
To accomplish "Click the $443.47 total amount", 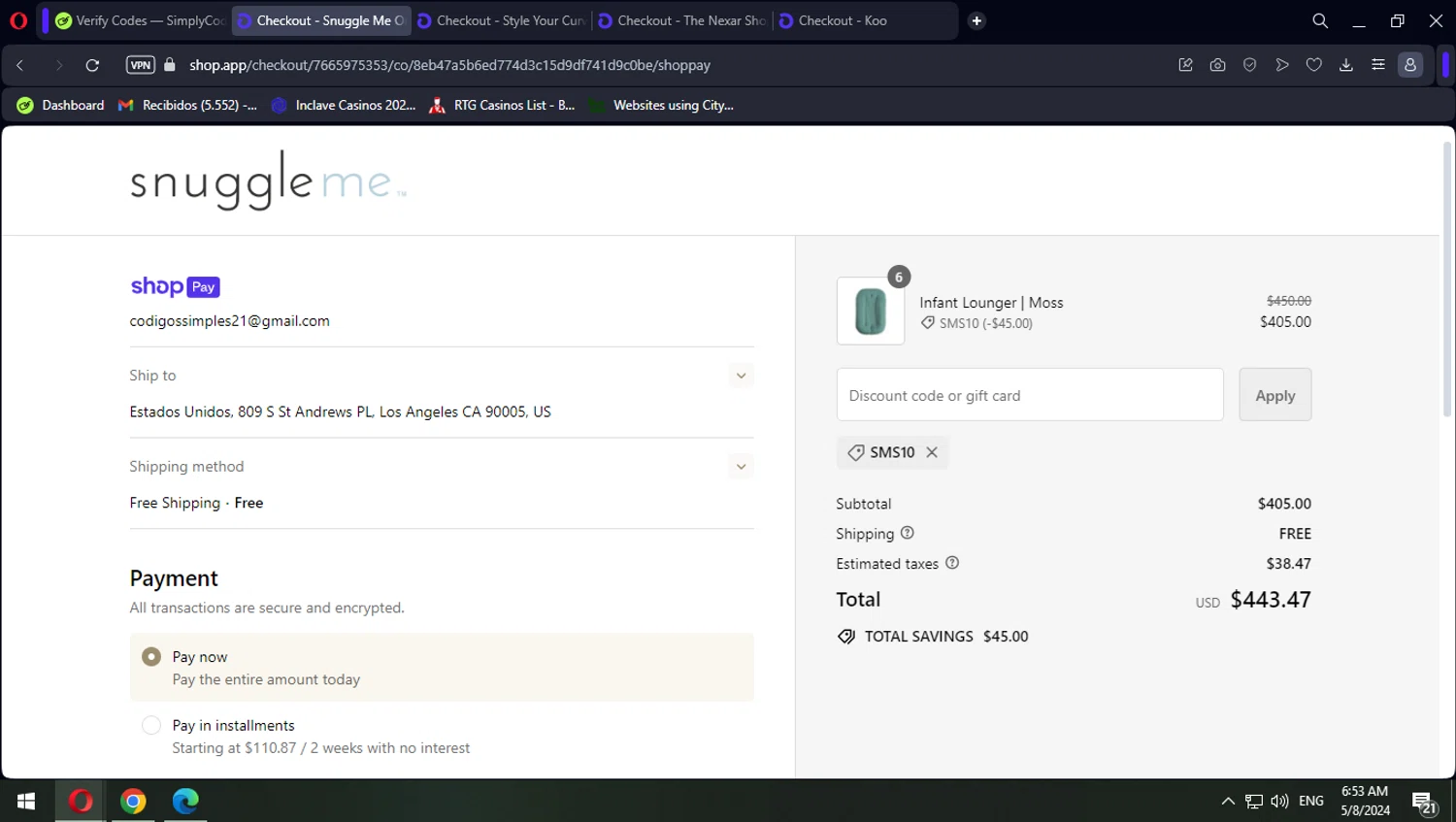I will (x=1271, y=600).
